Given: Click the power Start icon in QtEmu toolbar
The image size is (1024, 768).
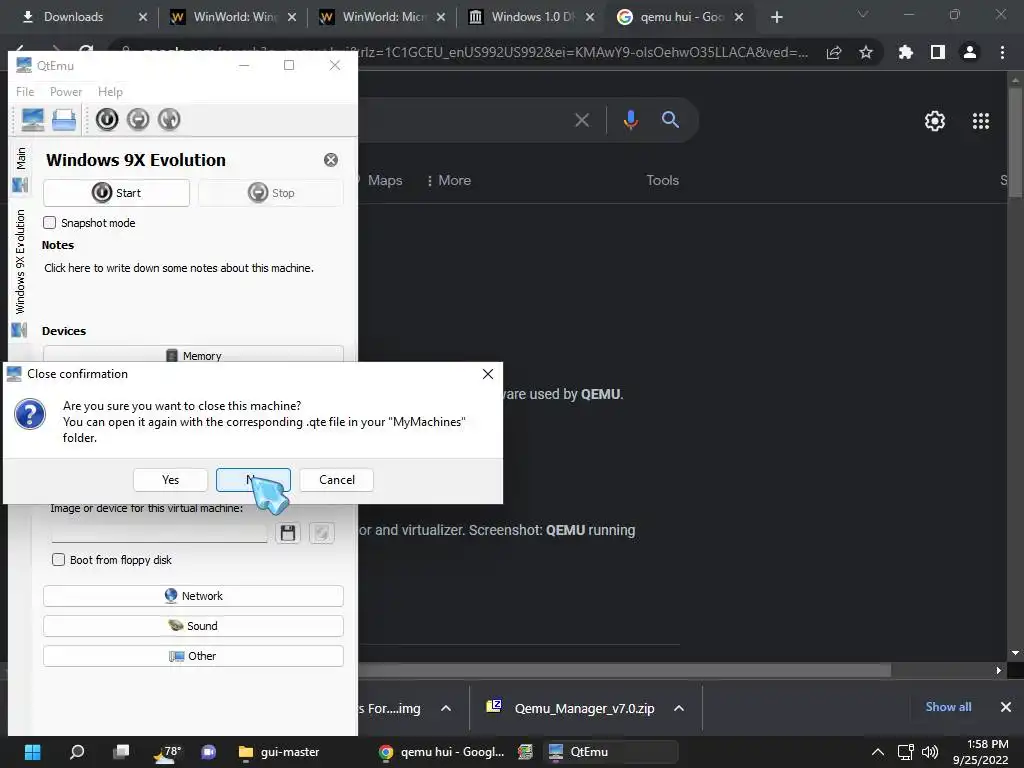Looking at the screenshot, I should pos(107,120).
